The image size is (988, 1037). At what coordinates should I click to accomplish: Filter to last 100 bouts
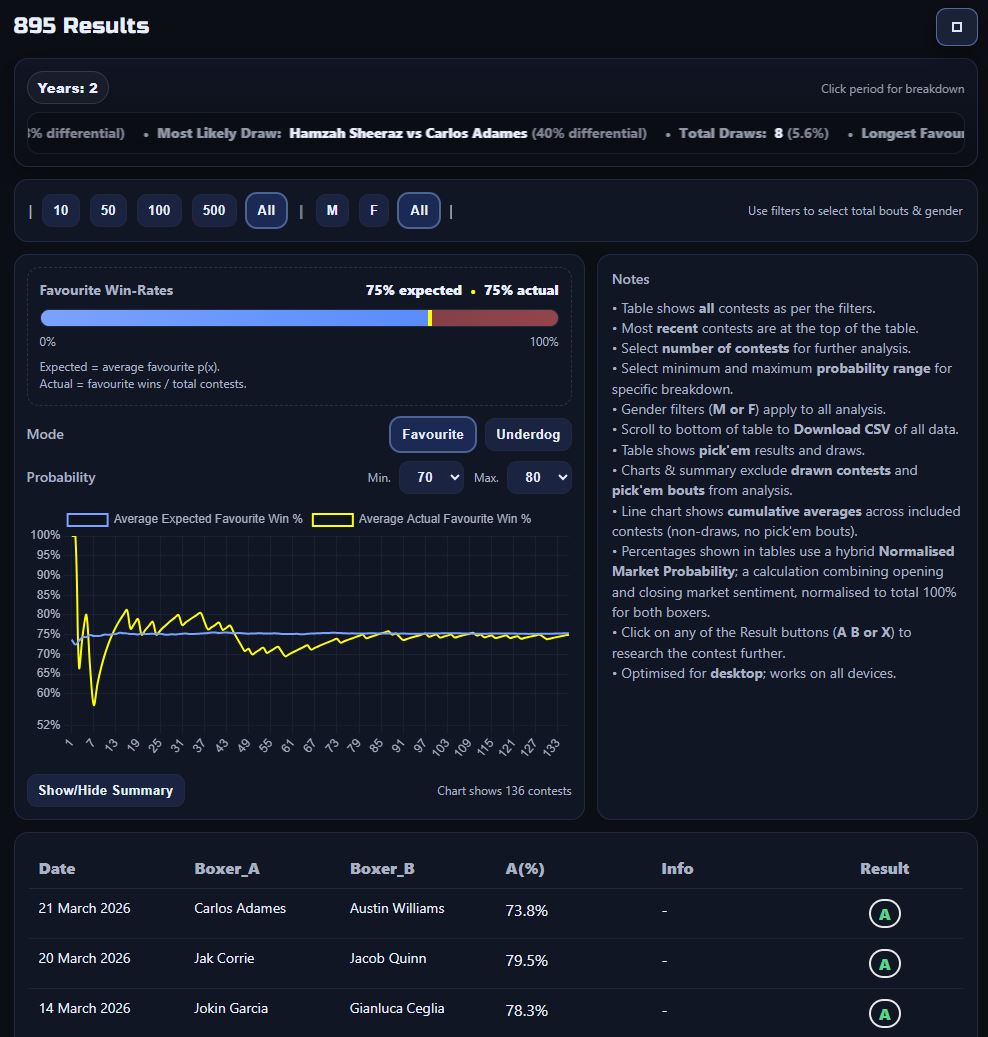[159, 211]
